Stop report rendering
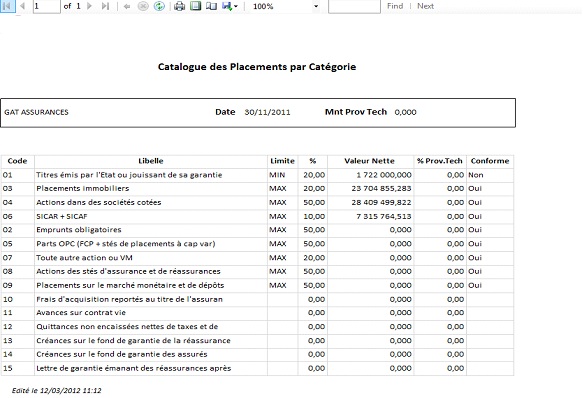Viewport: 583px width, 398px height. tap(143, 6)
